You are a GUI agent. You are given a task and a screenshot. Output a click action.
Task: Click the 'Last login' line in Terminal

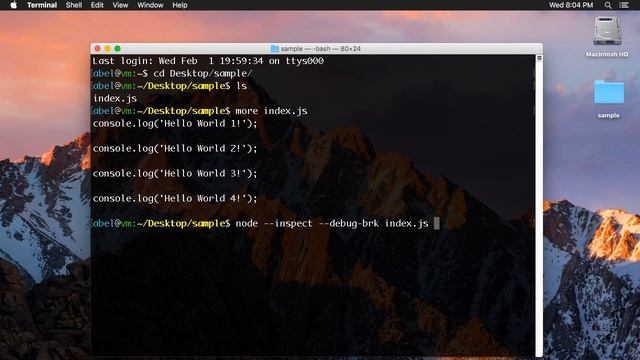click(x=208, y=61)
